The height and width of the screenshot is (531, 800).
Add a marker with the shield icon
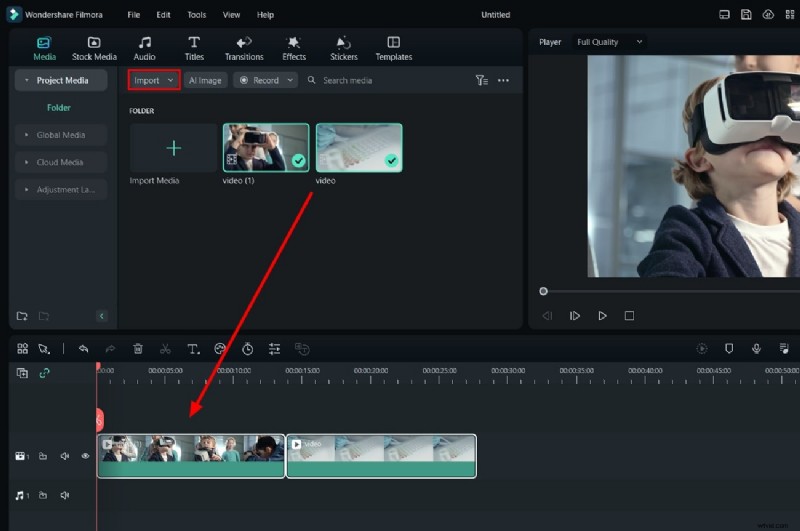(729, 348)
